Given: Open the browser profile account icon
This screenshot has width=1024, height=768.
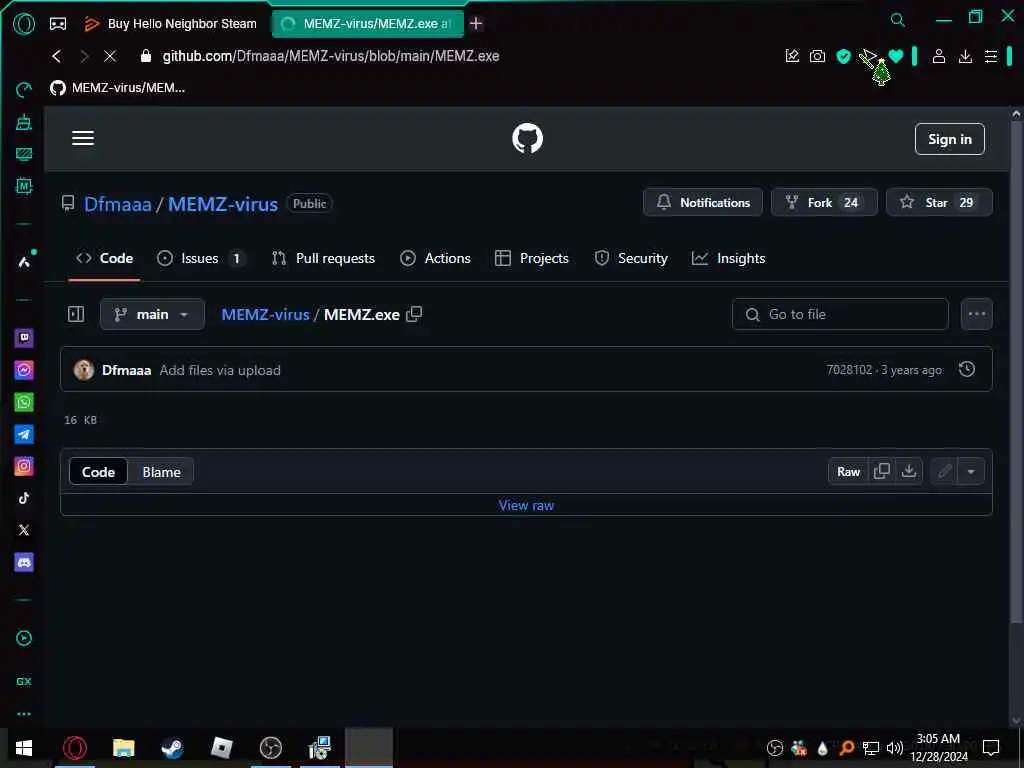Looking at the screenshot, I should tap(938, 56).
